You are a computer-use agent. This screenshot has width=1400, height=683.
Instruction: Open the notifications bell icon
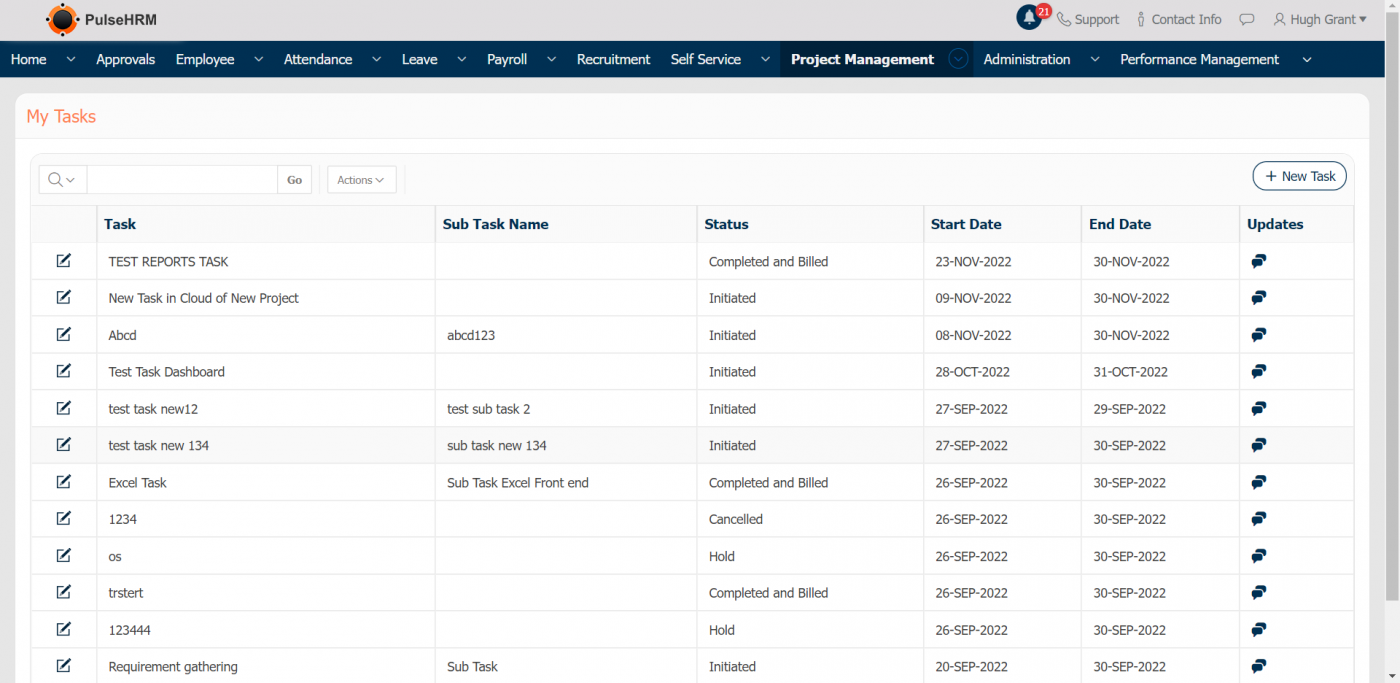tap(1029, 18)
